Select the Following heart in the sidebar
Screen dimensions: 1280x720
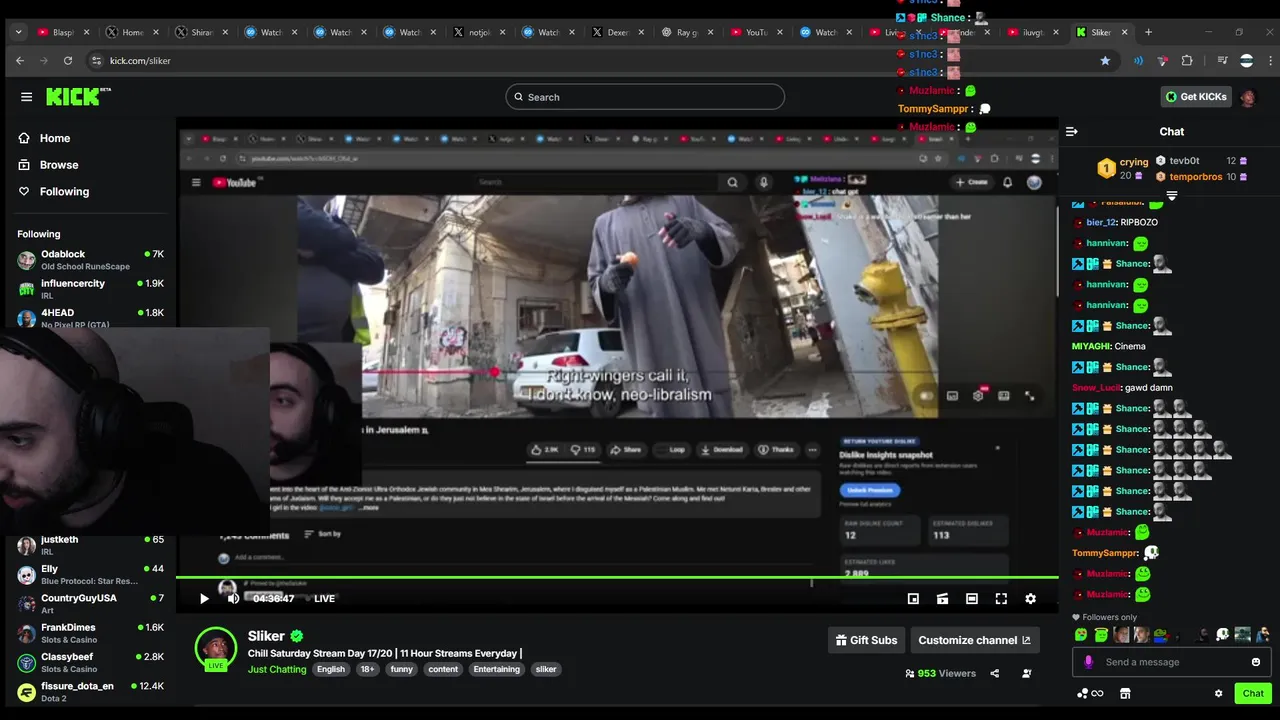(x=25, y=191)
